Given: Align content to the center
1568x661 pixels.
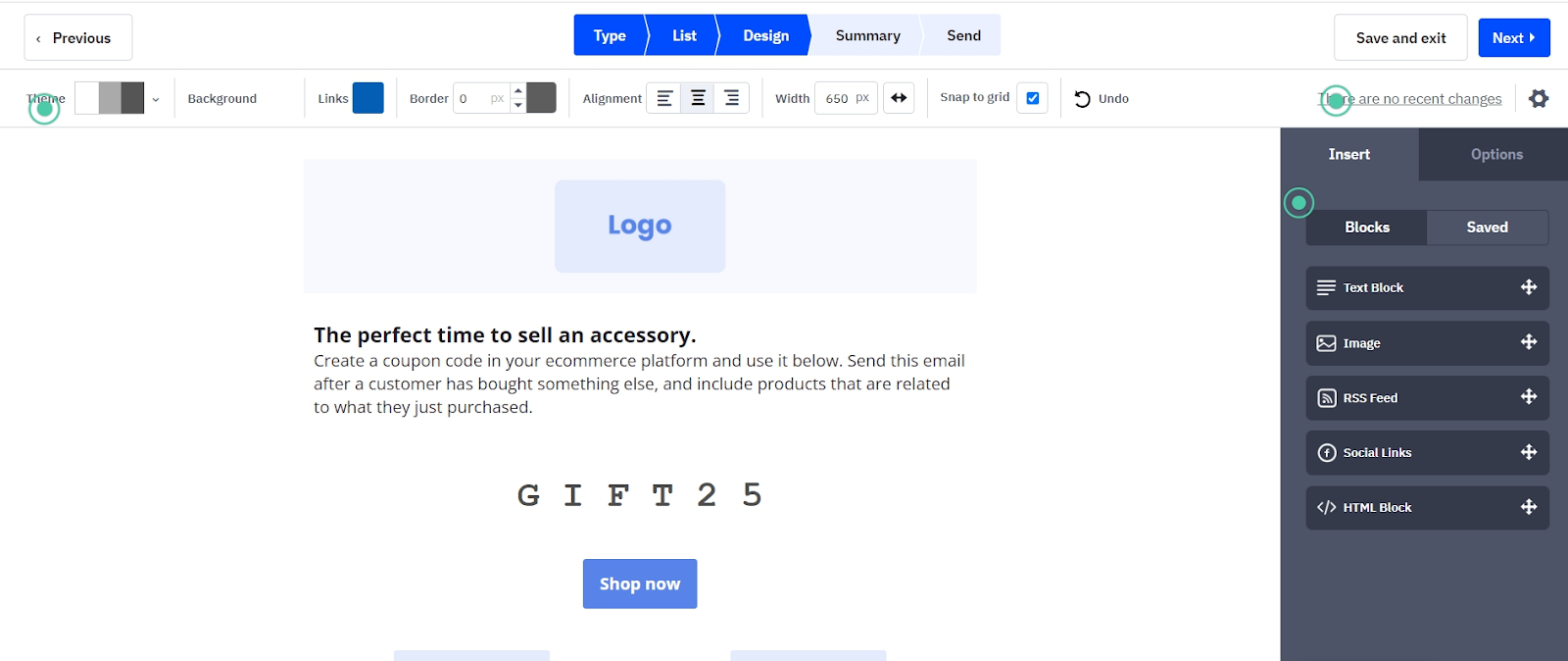Looking at the screenshot, I should [x=698, y=98].
